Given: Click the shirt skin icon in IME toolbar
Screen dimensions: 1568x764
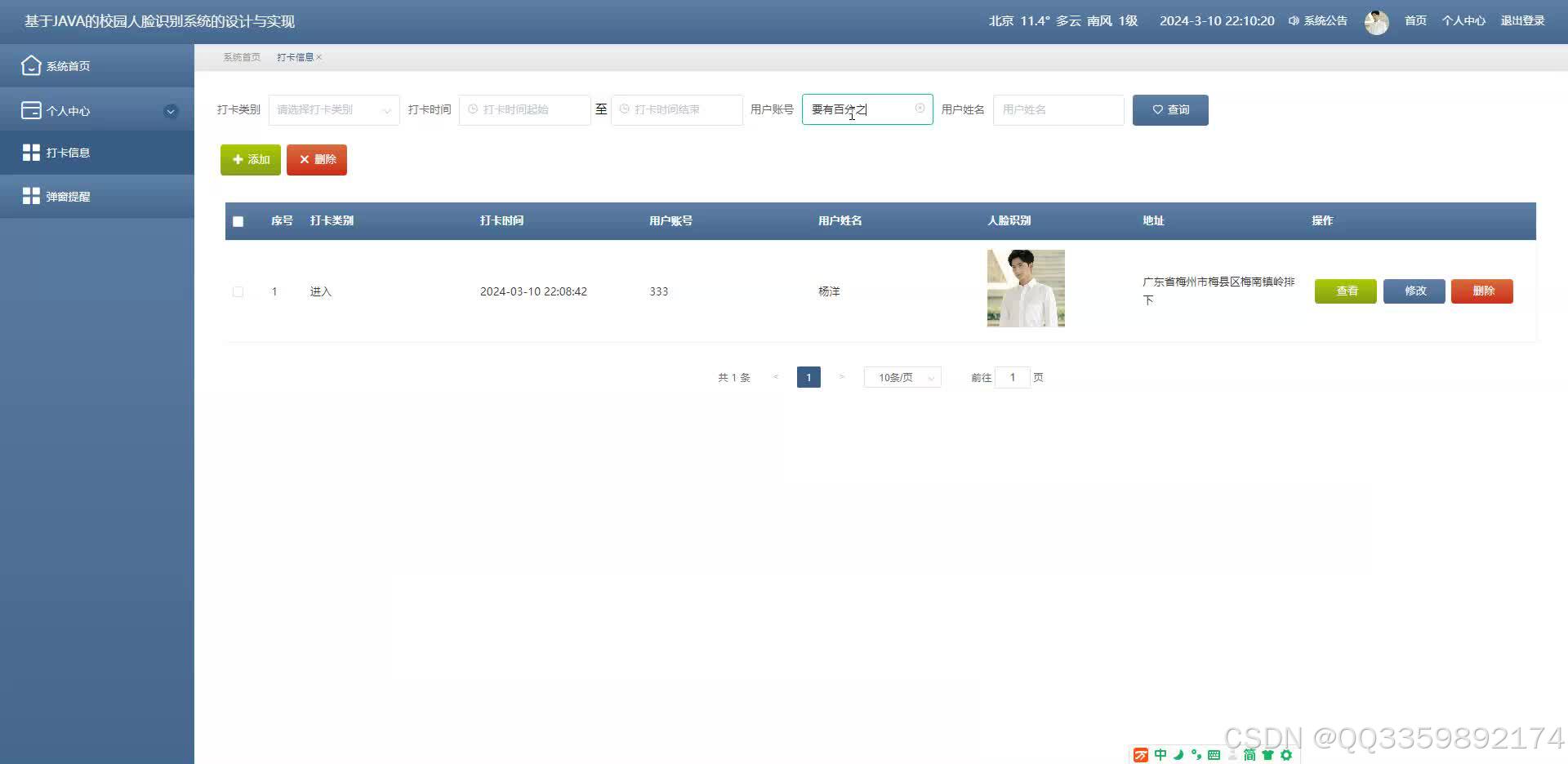Looking at the screenshot, I should click(1267, 755).
